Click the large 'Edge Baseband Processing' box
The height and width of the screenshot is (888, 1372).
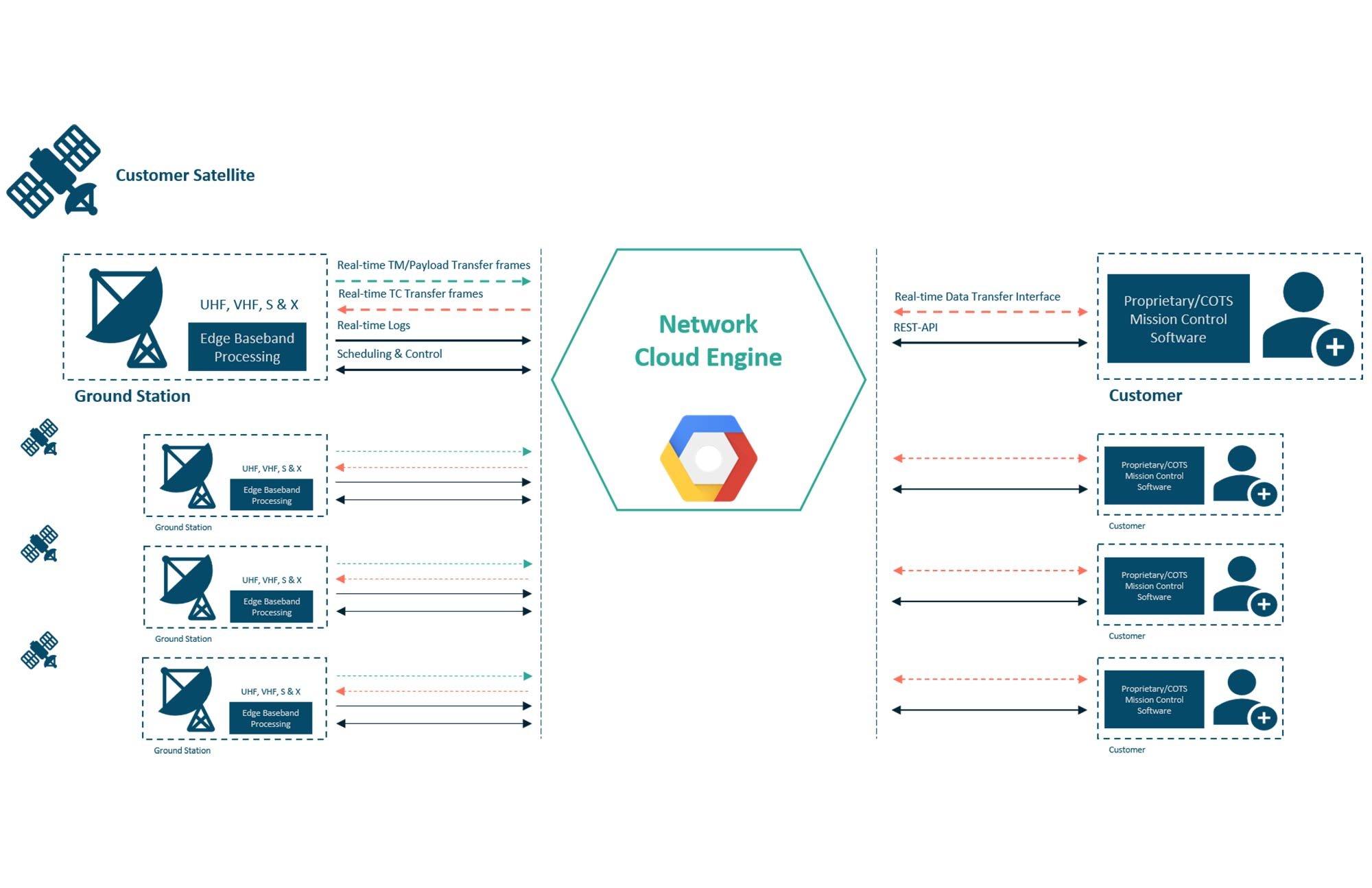(x=247, y=347)
